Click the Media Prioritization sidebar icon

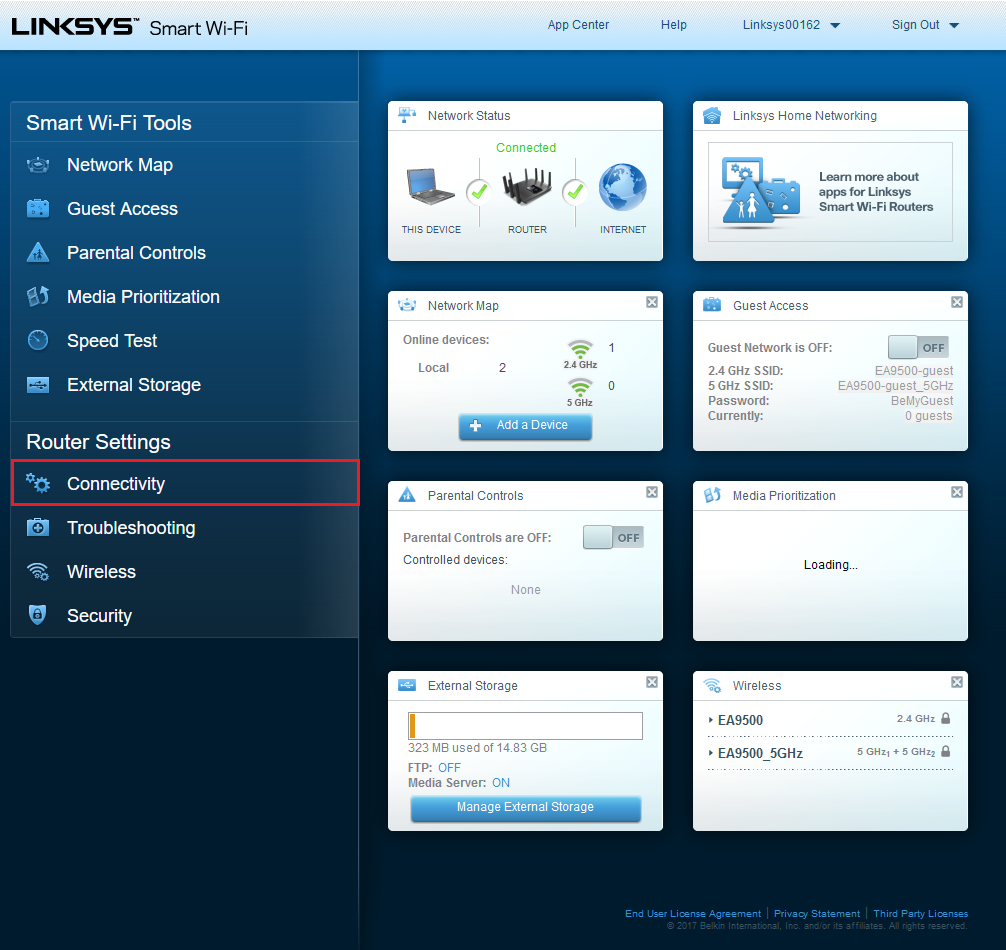click(38, 297)
